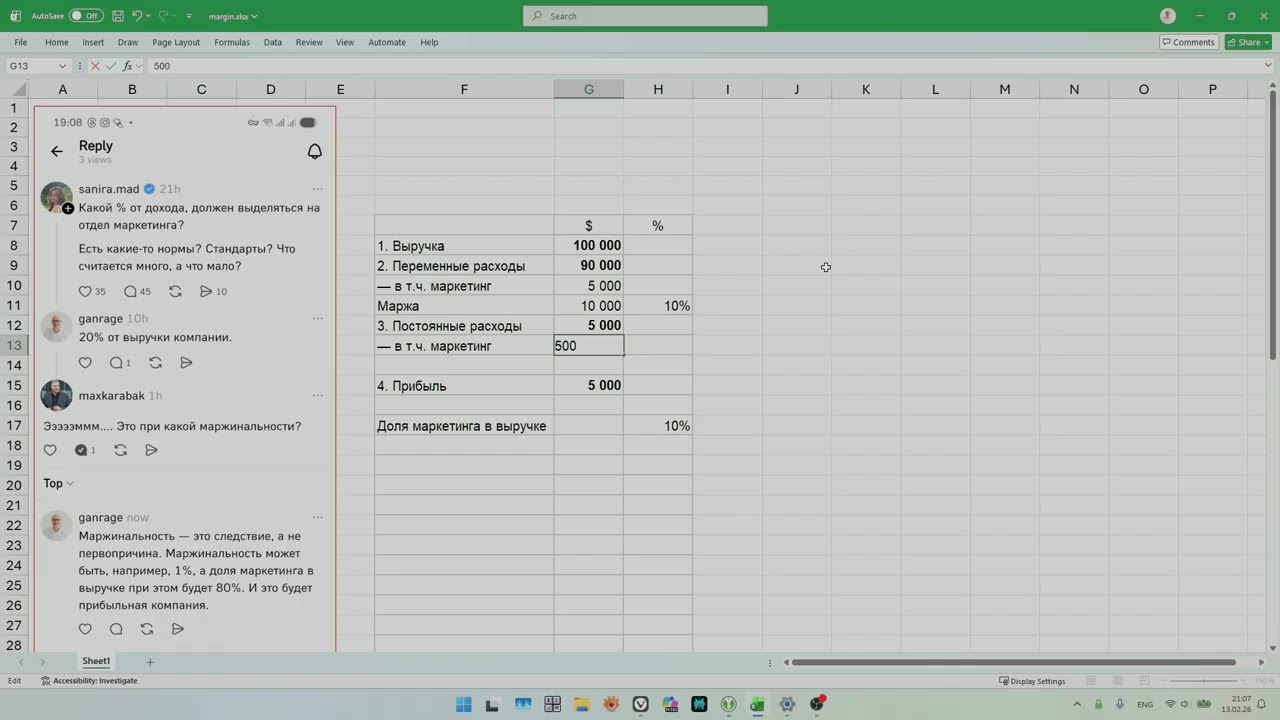Image resolution: width=1280 pixels, height=720 pixels.
Task: Select the column G header
Action: [x=589, y=89]
